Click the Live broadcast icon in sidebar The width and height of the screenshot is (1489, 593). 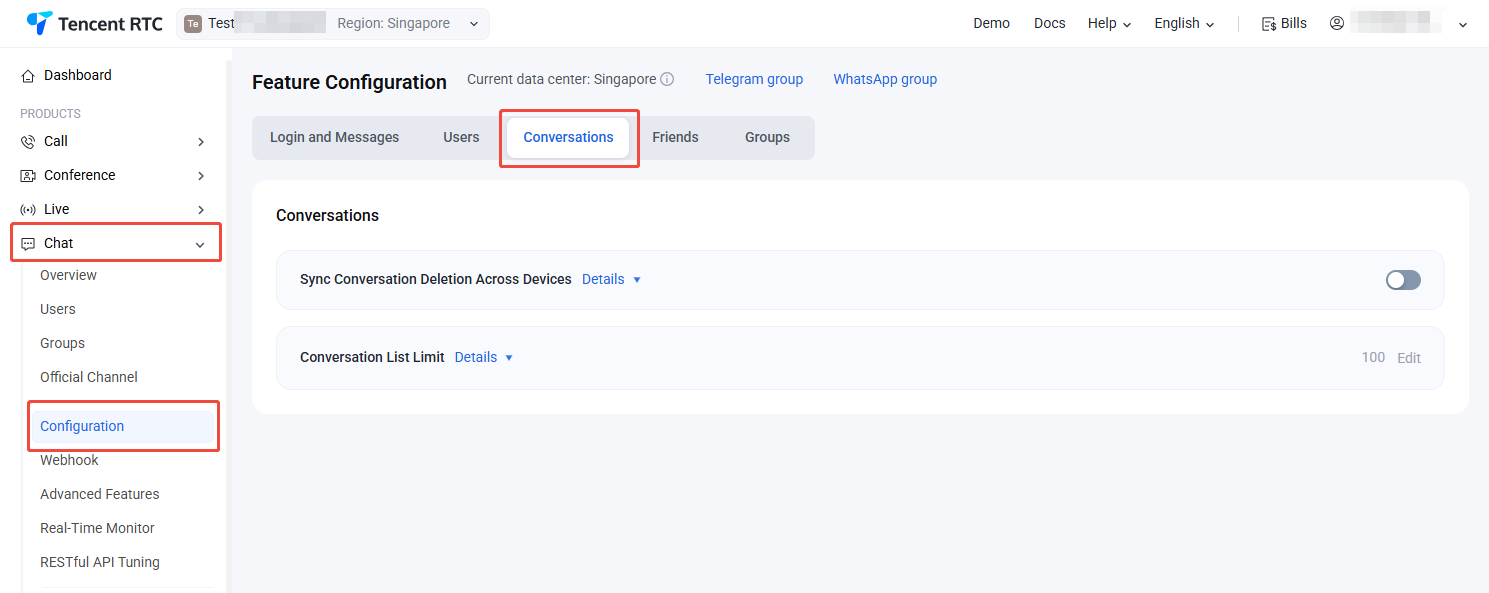tap(28, 210)
